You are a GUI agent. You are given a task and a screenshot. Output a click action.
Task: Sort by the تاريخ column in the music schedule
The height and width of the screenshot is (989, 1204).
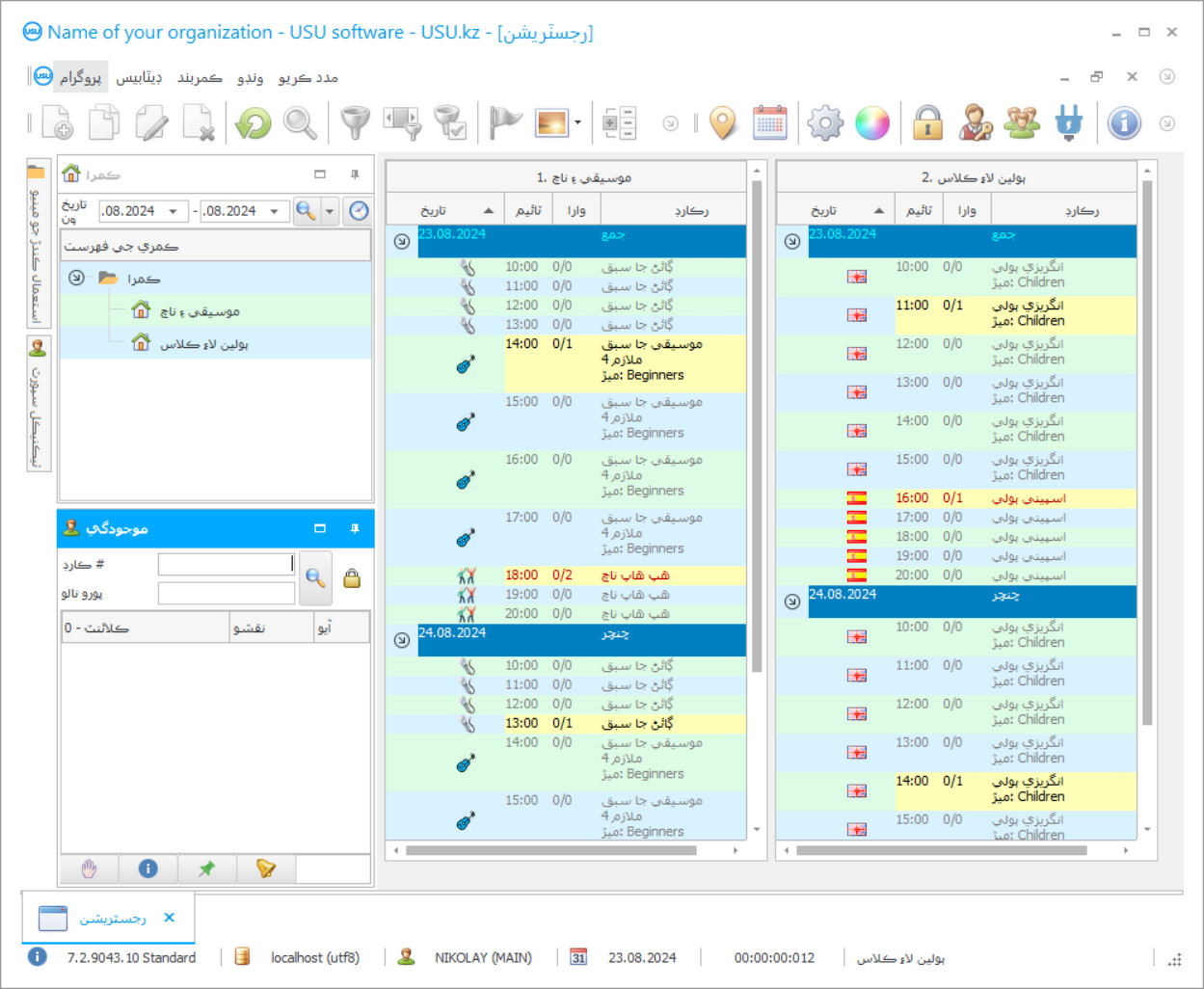(443, 210)
